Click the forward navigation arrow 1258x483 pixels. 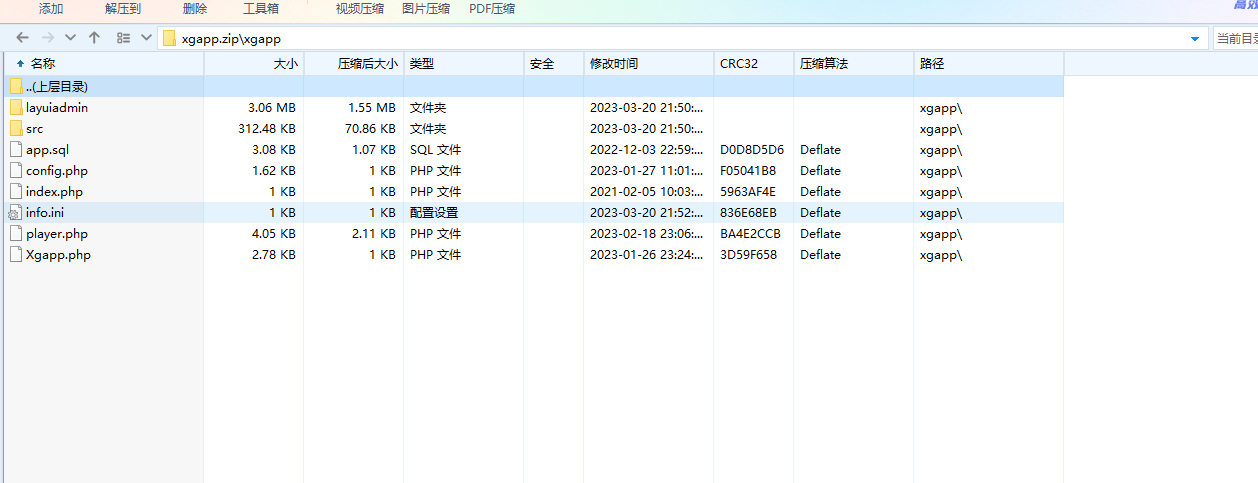click(x=47, y=38)
